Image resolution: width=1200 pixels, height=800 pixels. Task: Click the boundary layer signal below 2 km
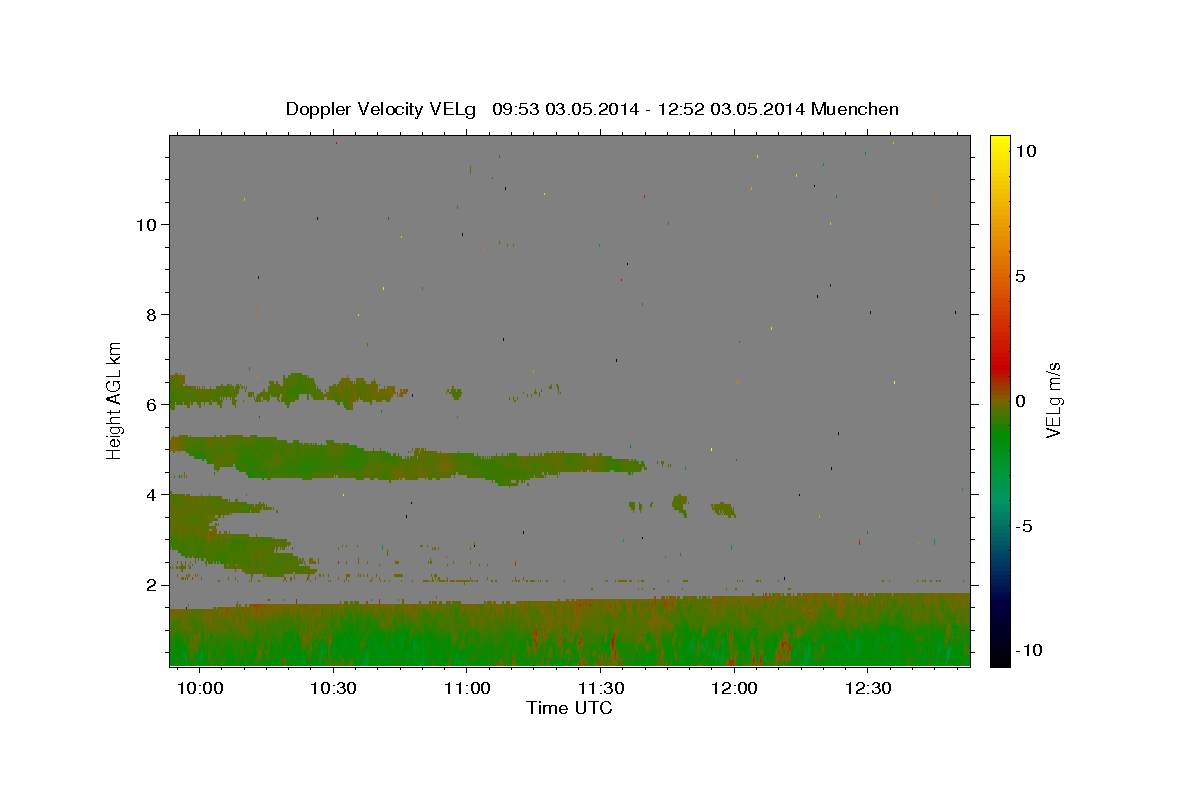click(x=570, y=630)
